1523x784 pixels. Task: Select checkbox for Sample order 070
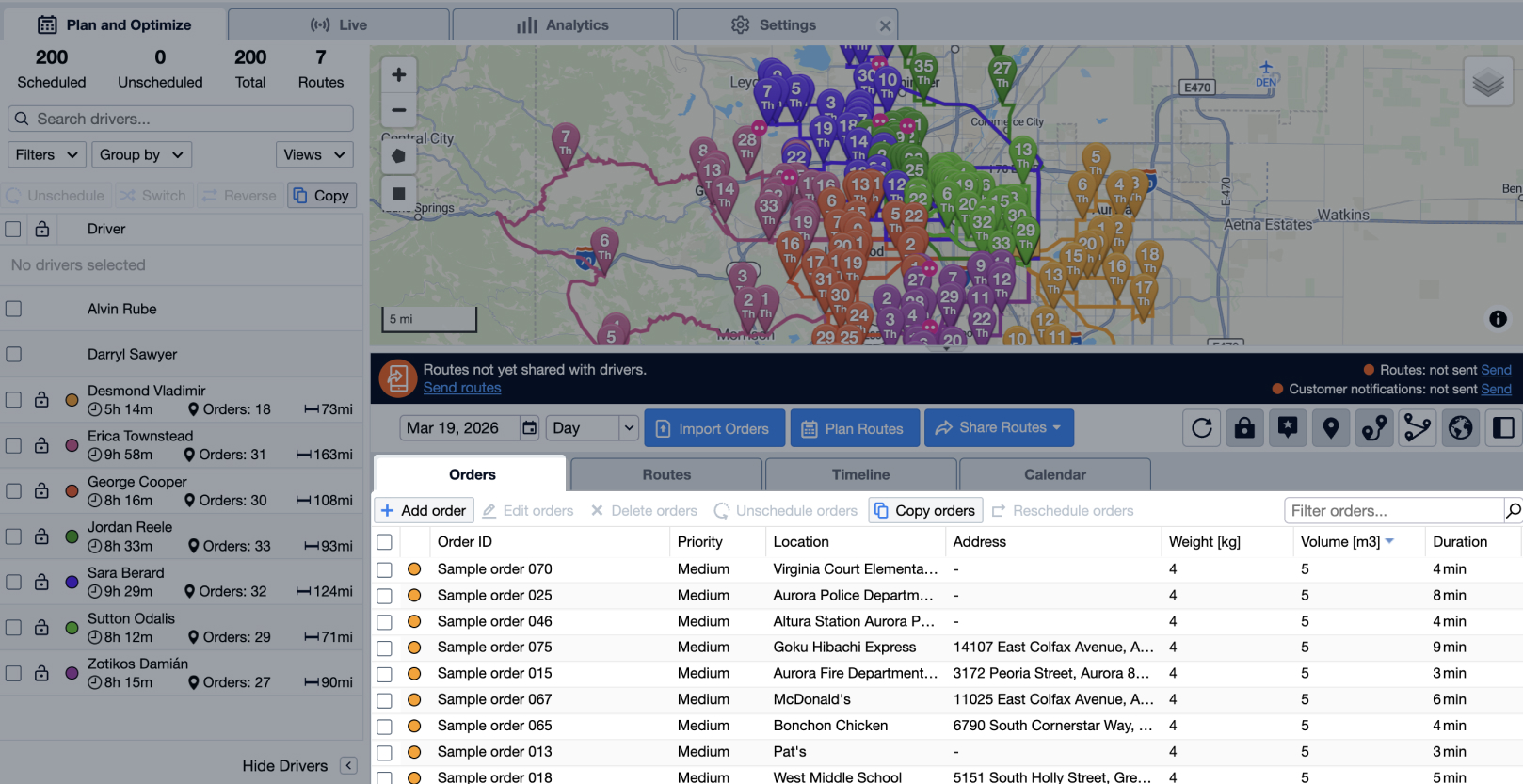384,569
